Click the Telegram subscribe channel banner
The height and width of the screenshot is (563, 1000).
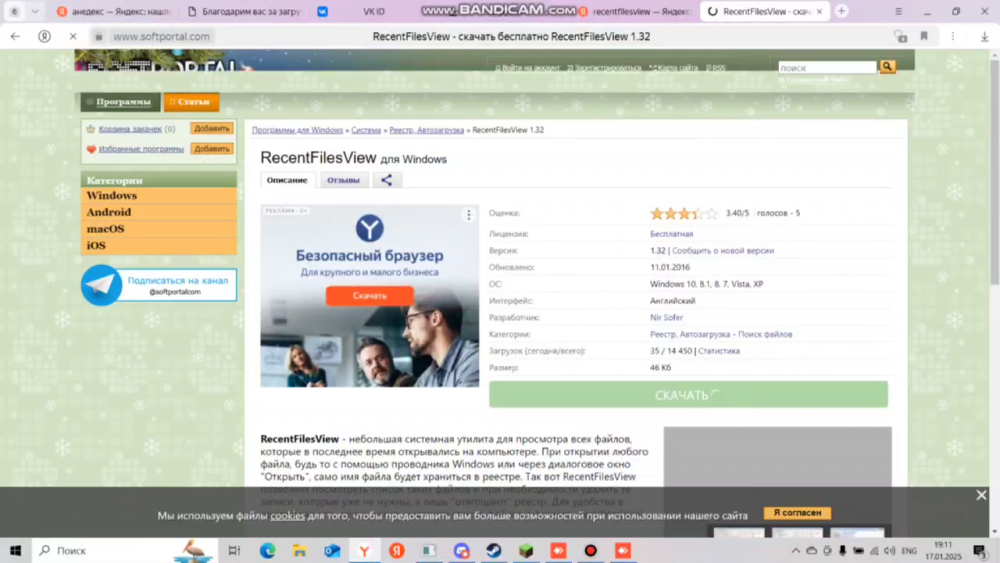tap(159, 285)
